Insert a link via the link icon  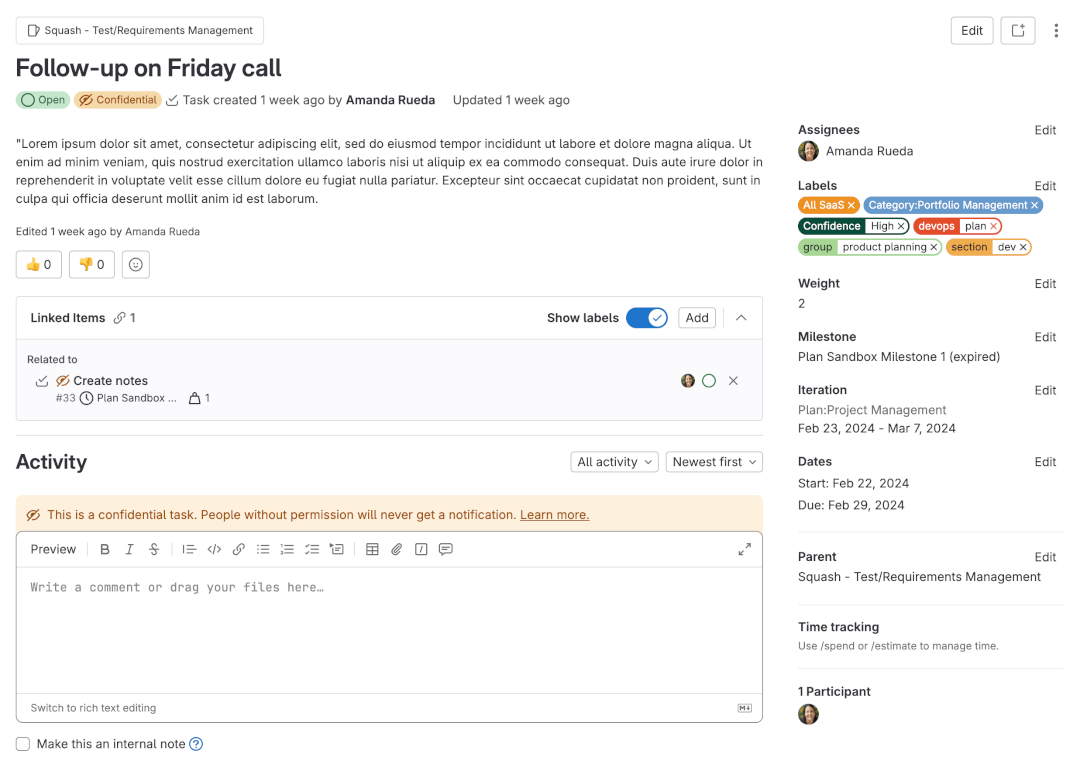click(x=237, y=548)
